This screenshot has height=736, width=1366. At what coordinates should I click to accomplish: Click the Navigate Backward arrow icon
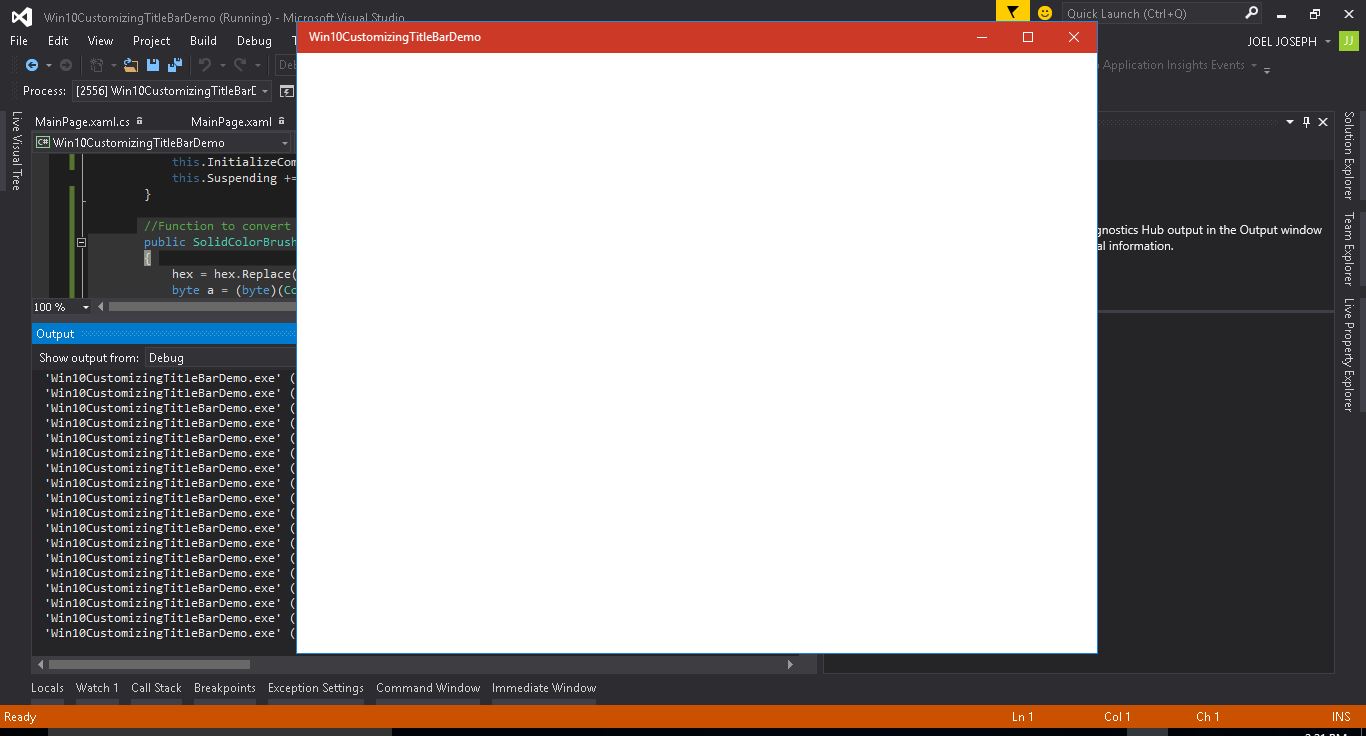32,65
